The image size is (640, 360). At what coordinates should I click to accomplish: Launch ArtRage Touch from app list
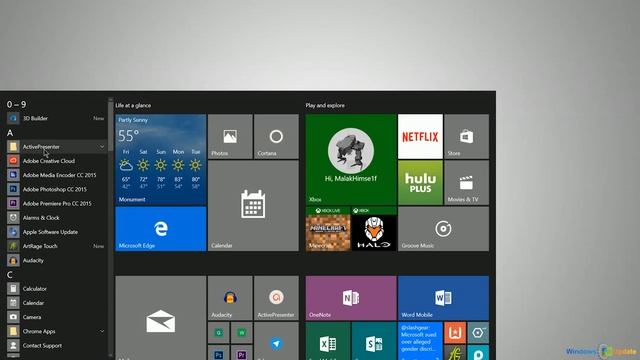(56, 246)
